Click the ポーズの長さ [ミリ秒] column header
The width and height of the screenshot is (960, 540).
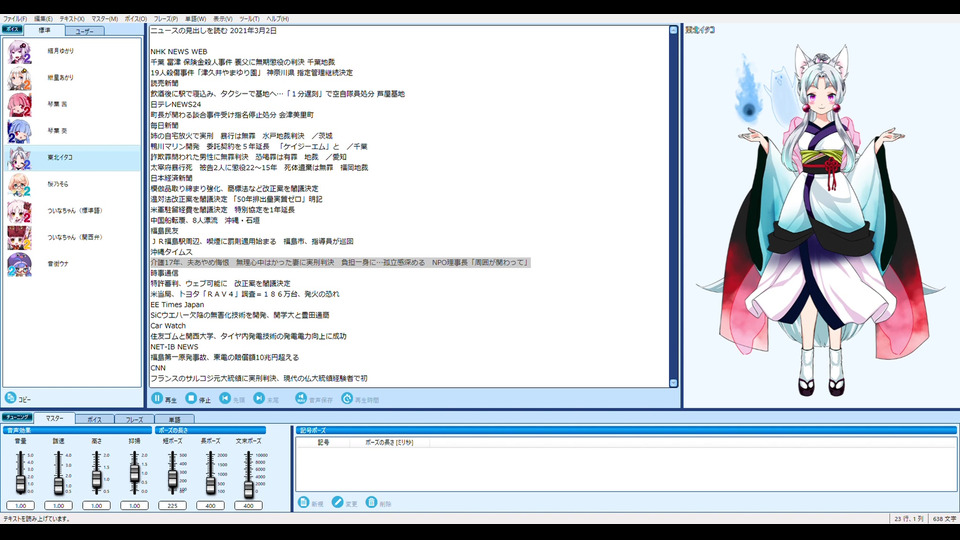coord(389,442)
